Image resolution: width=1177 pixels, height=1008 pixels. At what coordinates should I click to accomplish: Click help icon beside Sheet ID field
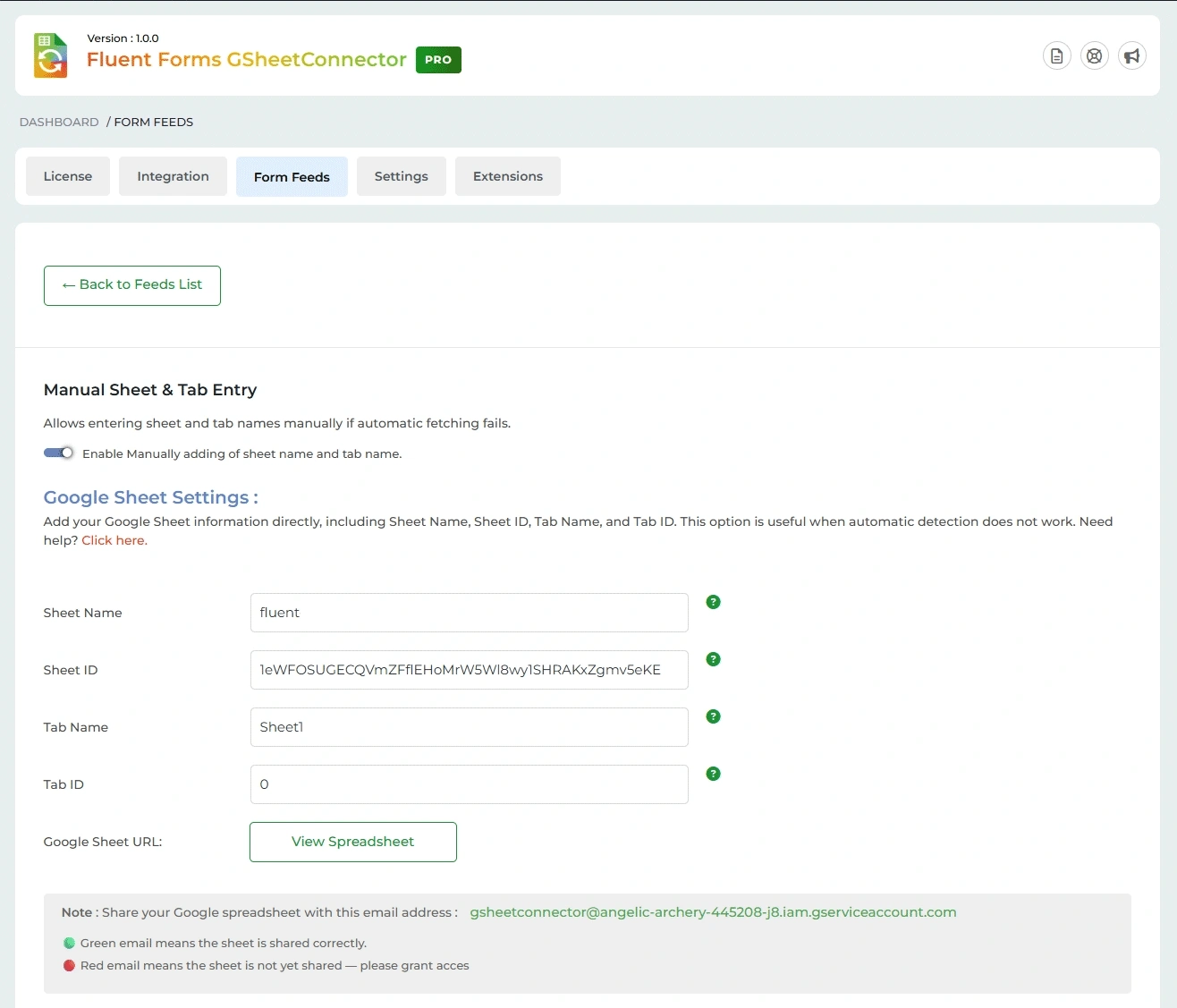point(713,659)
